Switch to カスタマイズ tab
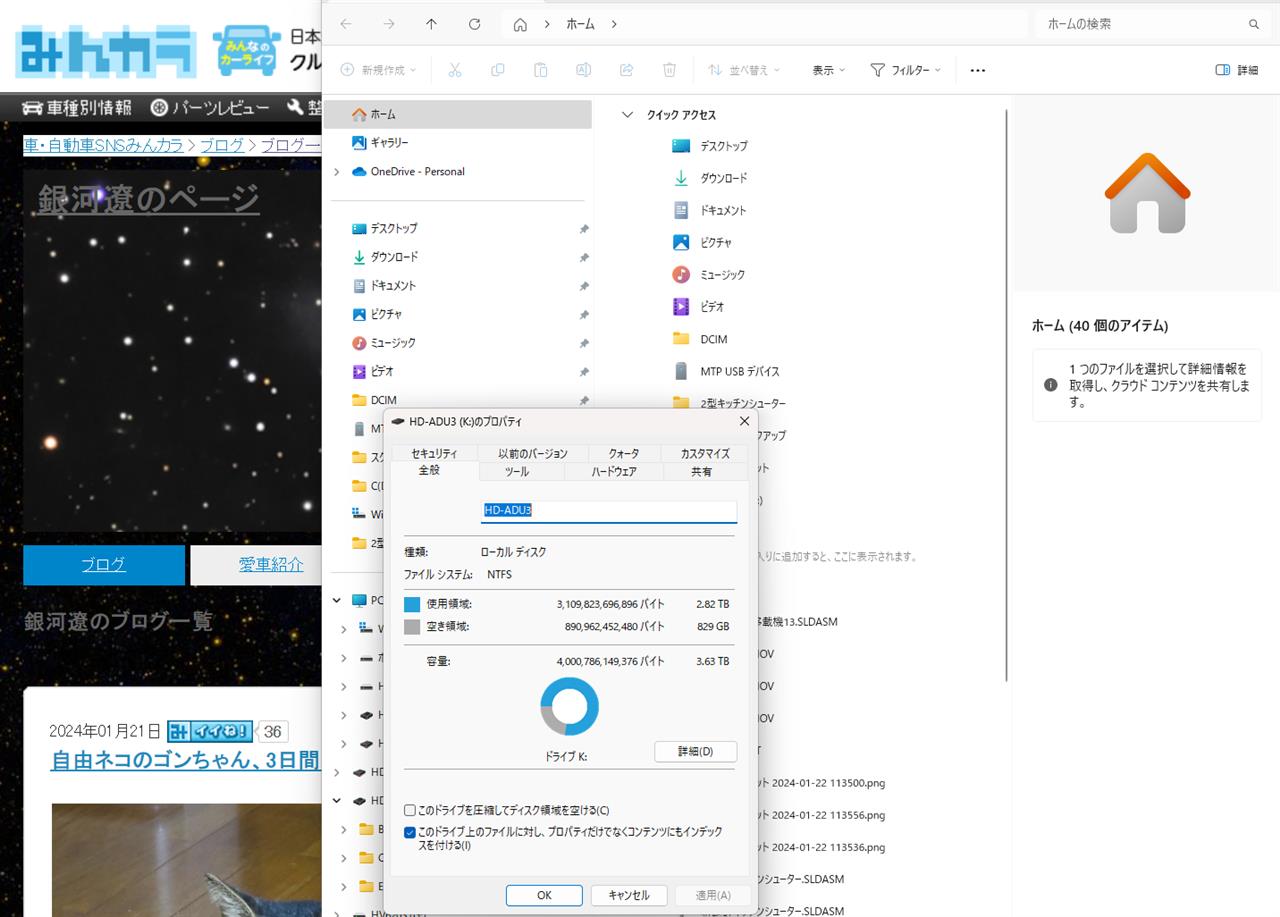Viewport: 1280px width, 917px height. coord(705,454)
